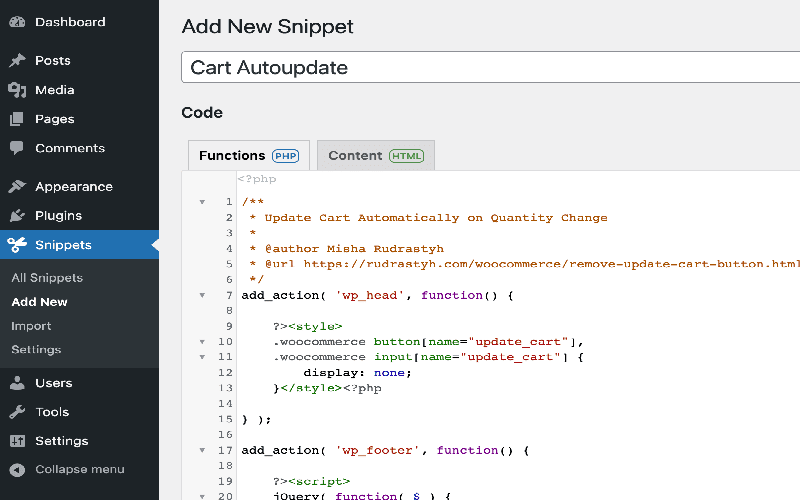Click the '}</style><?php' code line
Screen dimensions: 800x500
pos(327,388)
